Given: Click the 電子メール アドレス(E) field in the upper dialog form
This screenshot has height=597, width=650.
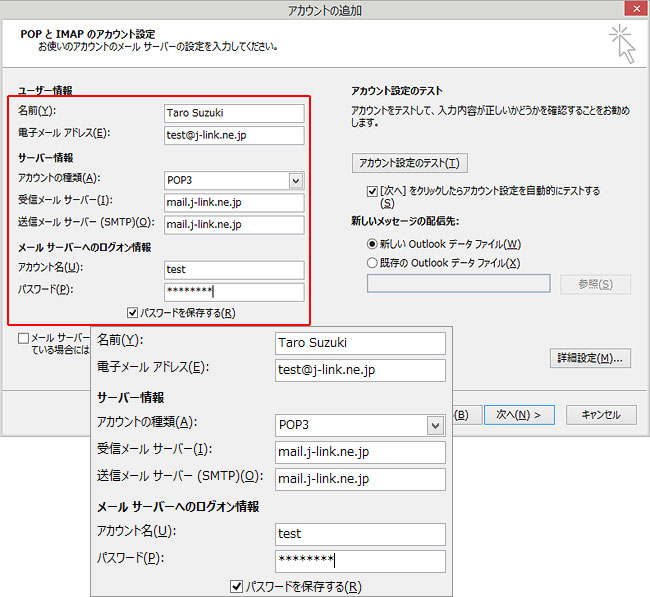Looking at the screenshot, I should 234,135.
